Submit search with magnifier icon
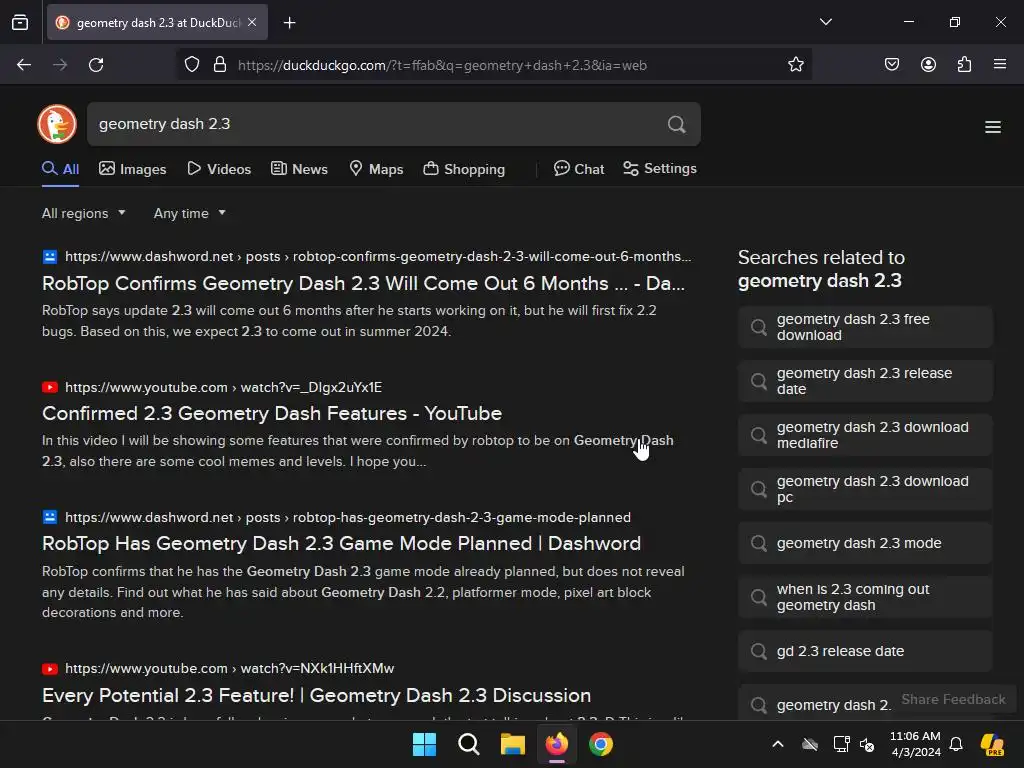 (x=677, y=124)
